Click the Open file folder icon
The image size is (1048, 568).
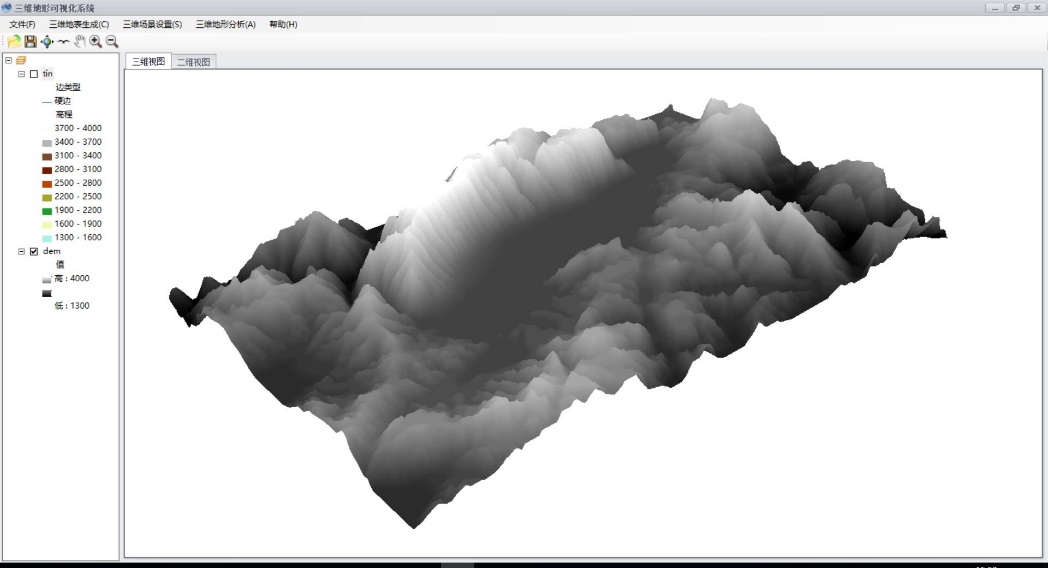pos(14,41)
